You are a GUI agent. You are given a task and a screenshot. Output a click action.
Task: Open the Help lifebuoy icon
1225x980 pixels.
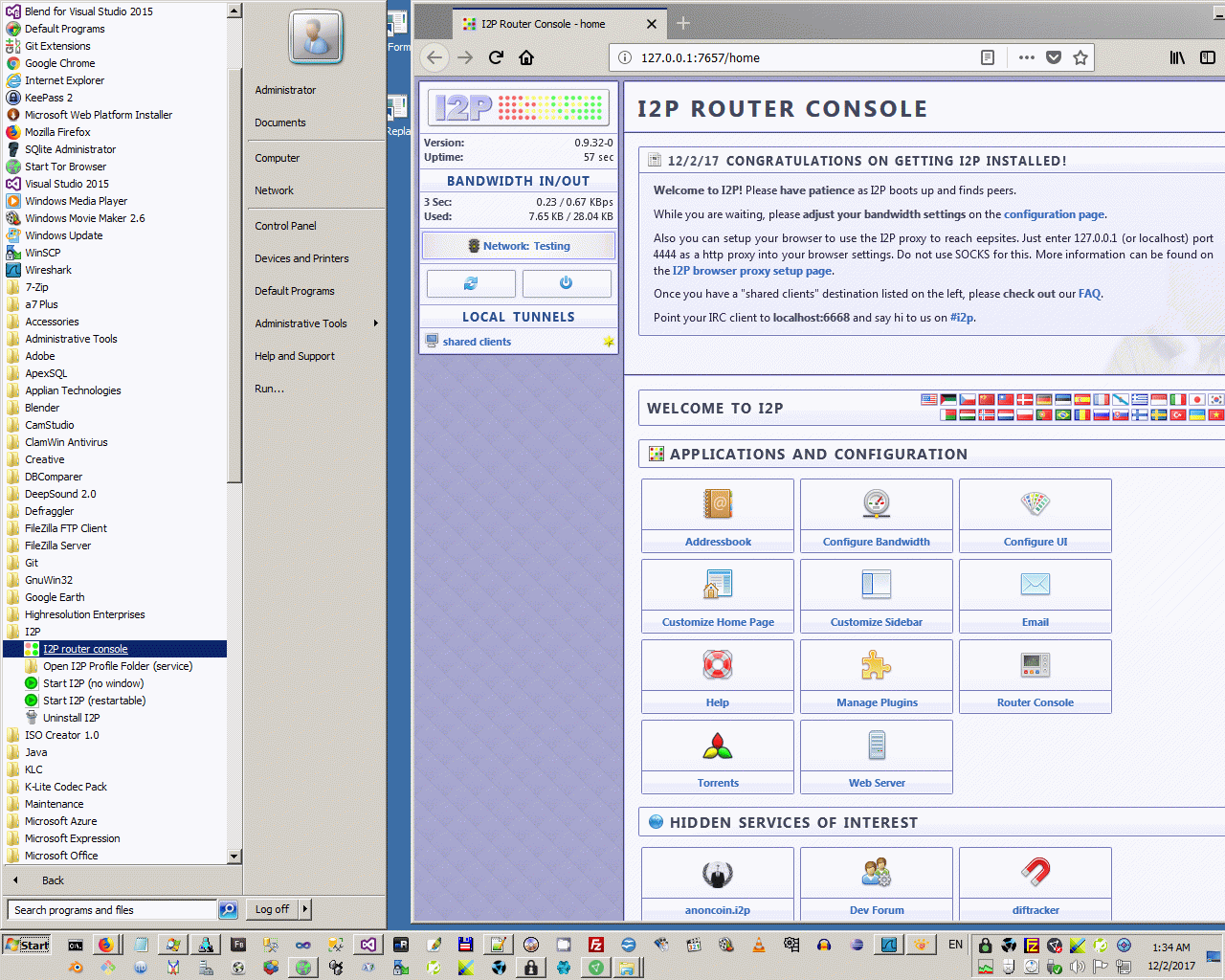(x=718, y=664)
